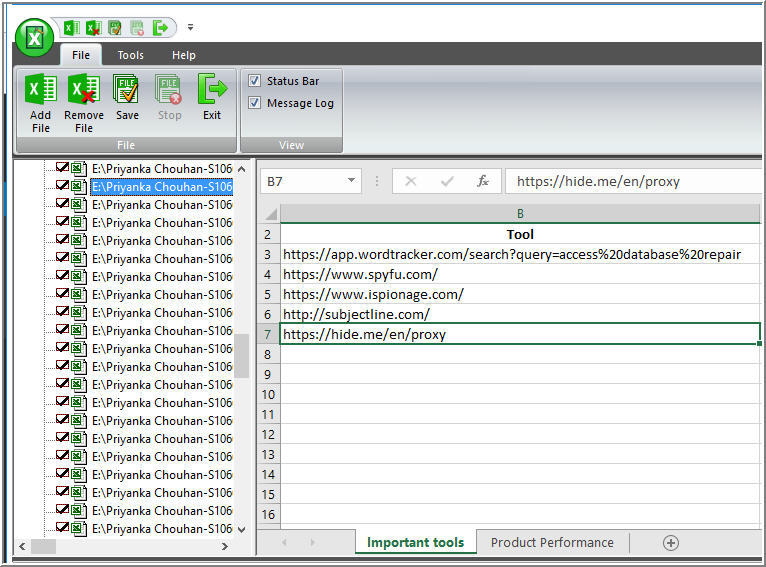766x567 pixels.
Task: Switch to the Product Performance sheet tab
Action: click(x=552, y=542)
